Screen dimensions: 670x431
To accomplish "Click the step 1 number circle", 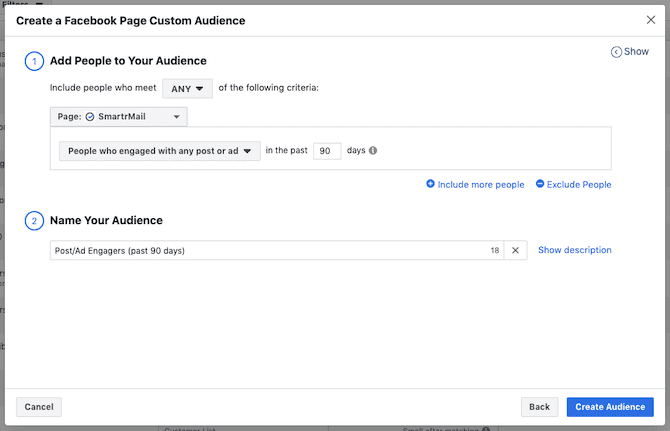I will point(34,61).
